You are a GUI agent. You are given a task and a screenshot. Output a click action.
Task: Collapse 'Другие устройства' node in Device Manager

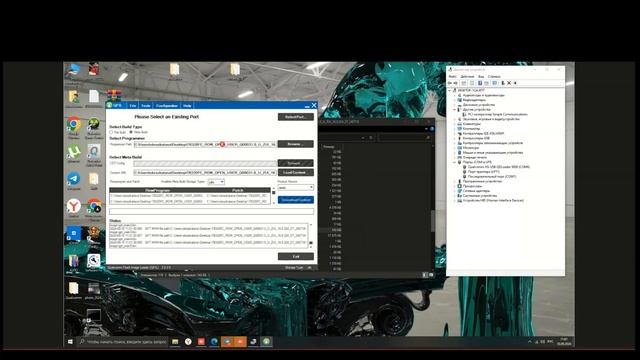[454, 110]
